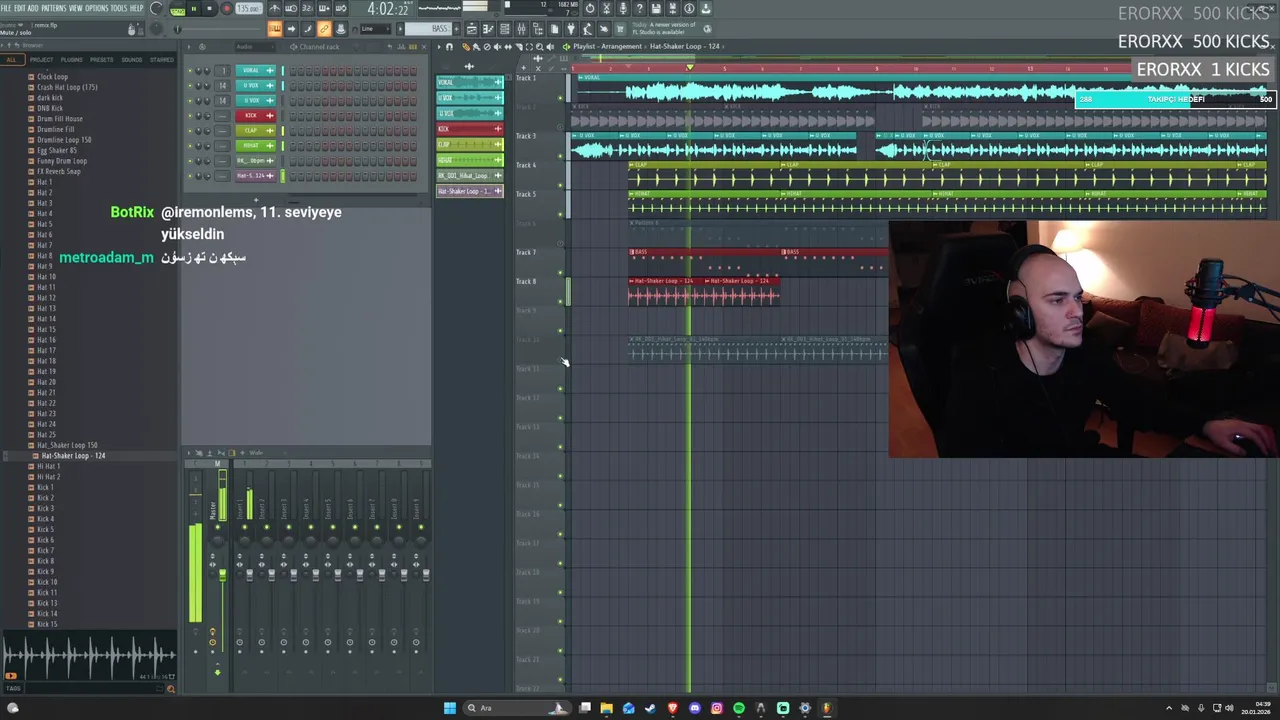Select the zoom tool in playlist toolbar
This screenshot has height=720, width=1280.
click(x=540, y=46)
